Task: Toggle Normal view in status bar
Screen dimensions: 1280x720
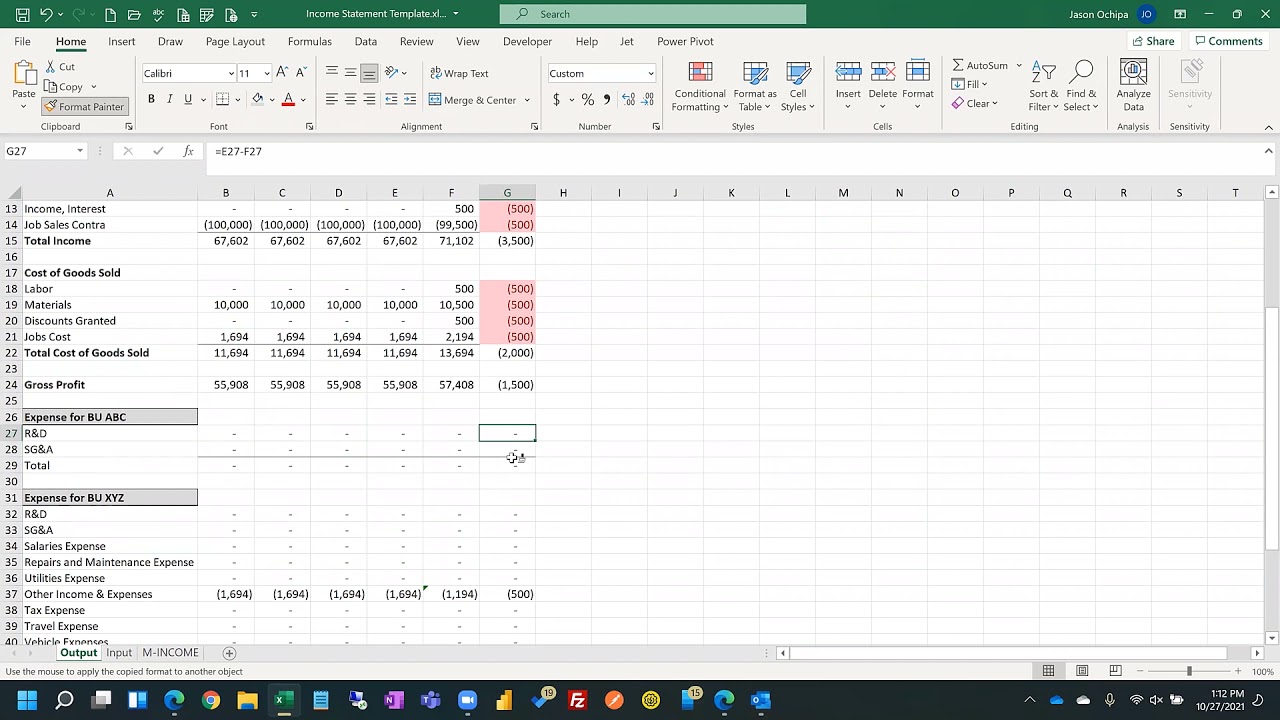Action: [1048, 671]
